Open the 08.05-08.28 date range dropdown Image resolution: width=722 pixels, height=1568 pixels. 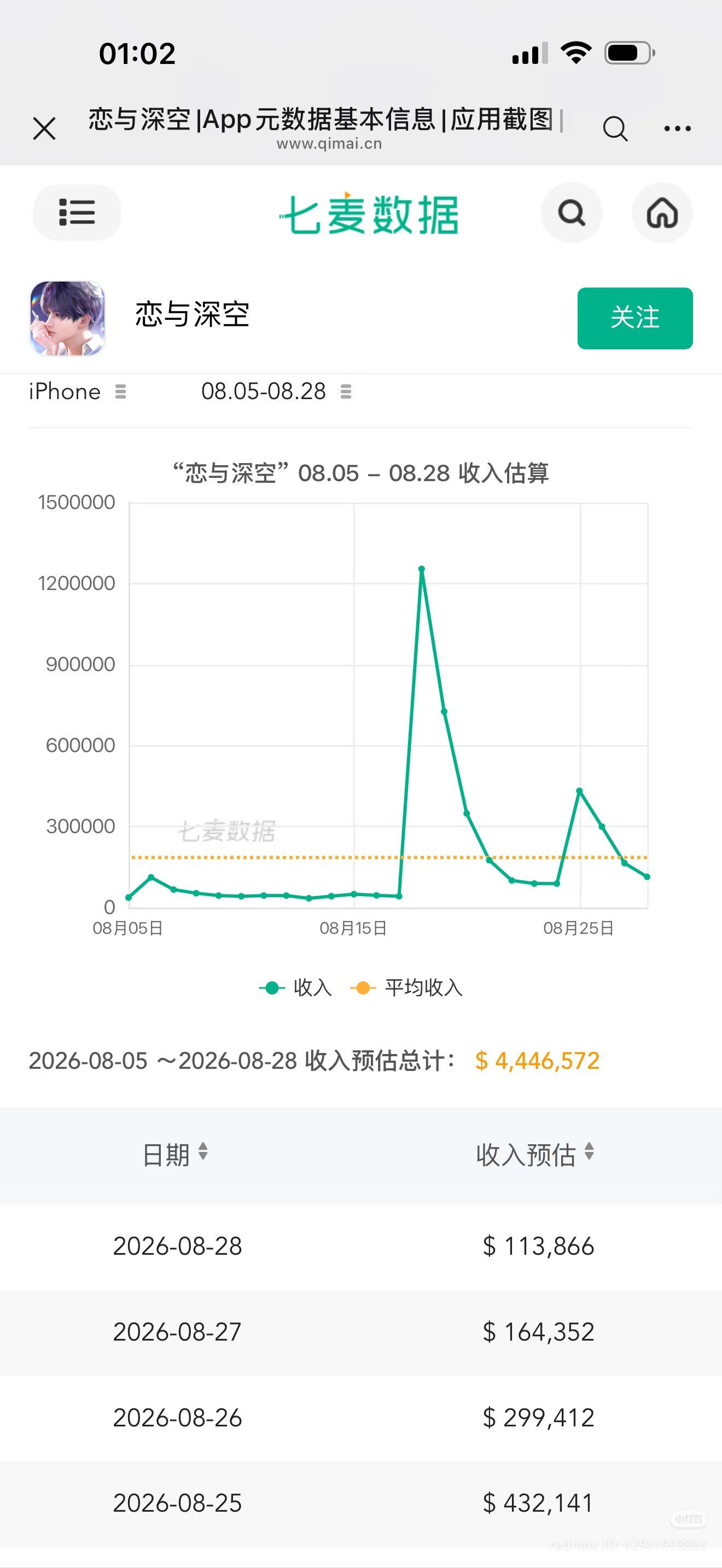point(276,391)
